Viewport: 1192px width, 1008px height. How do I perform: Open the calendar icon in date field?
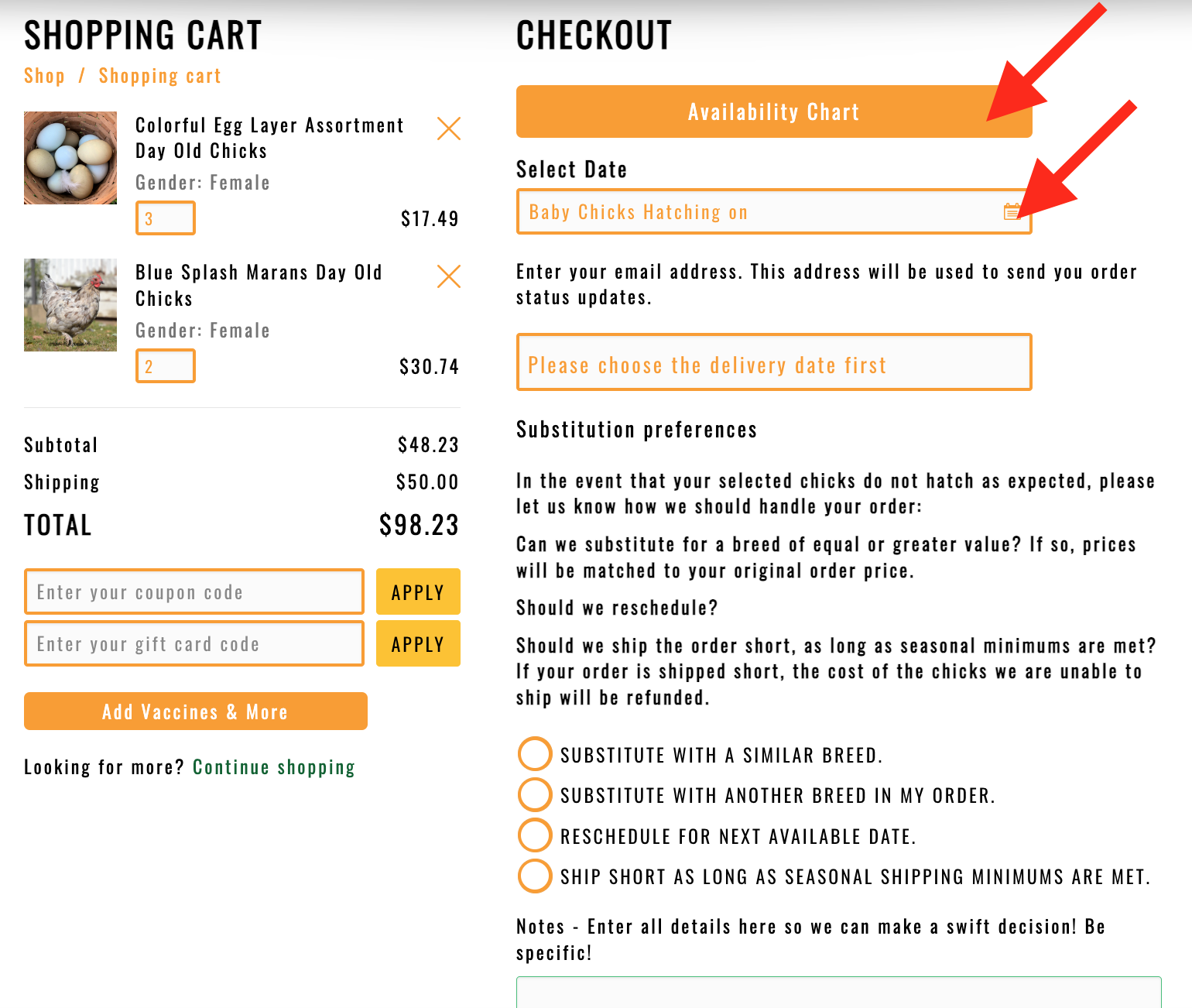[x=1012, y=211]
